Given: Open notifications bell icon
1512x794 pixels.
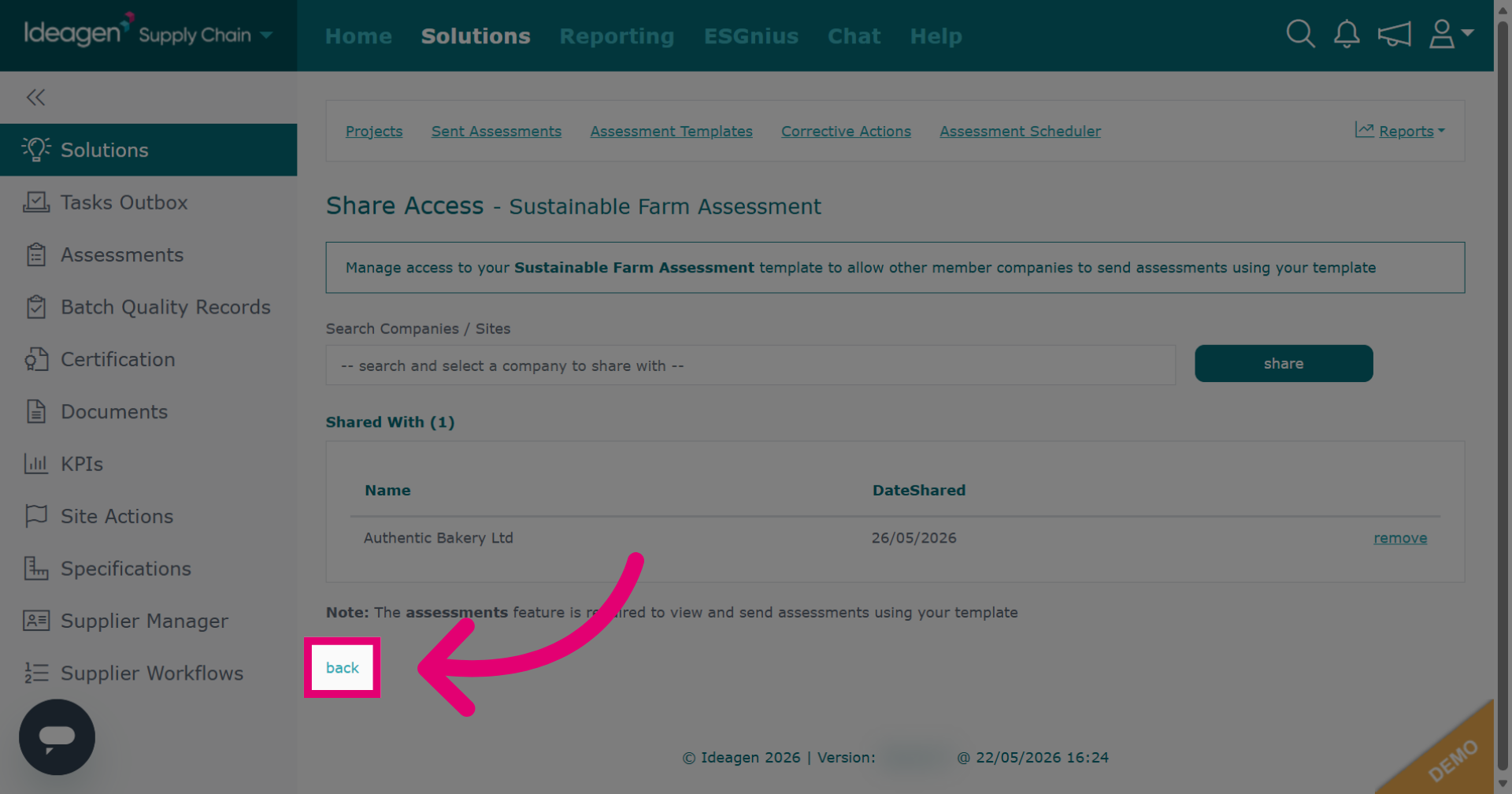Looking at the screenshot, I should tap(1347, 34).
